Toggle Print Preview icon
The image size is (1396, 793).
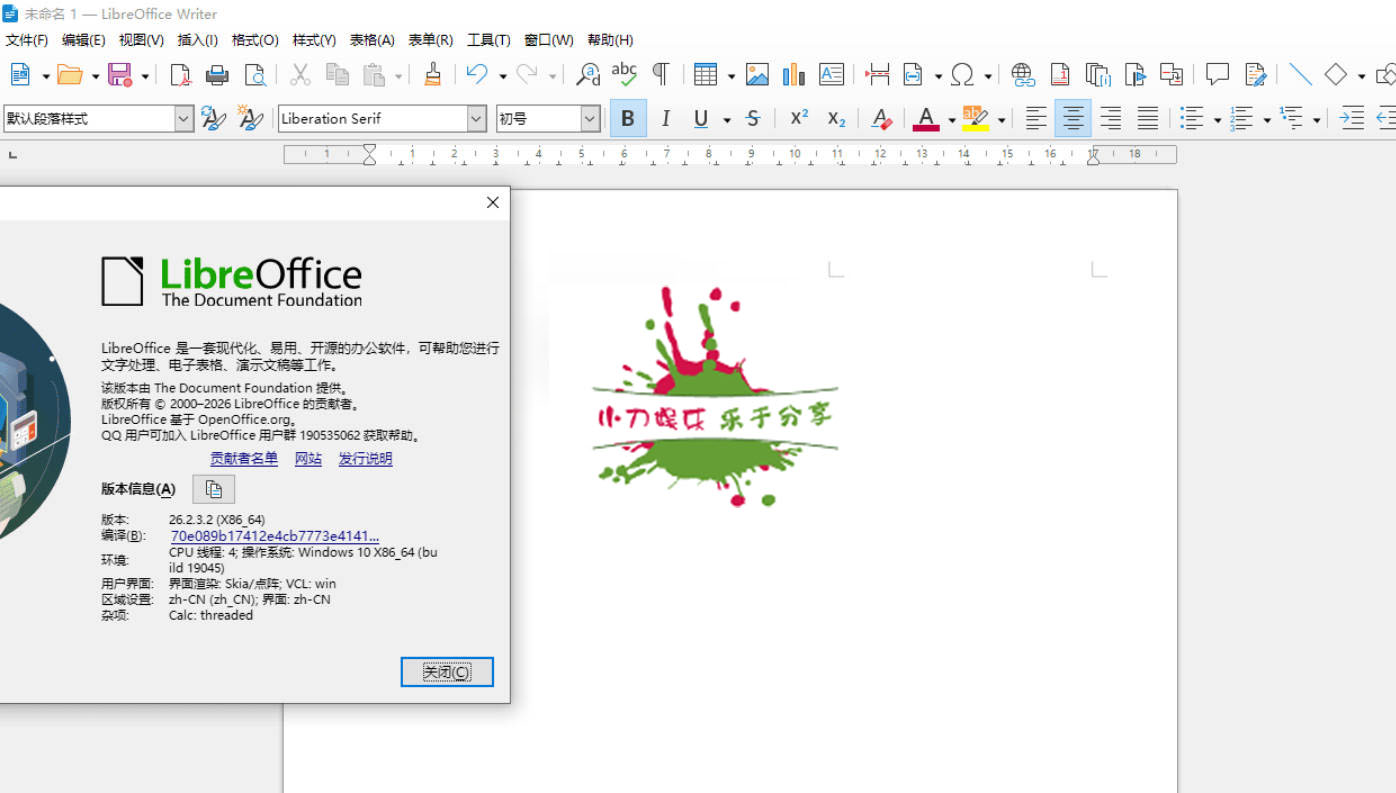pos(255,75)
